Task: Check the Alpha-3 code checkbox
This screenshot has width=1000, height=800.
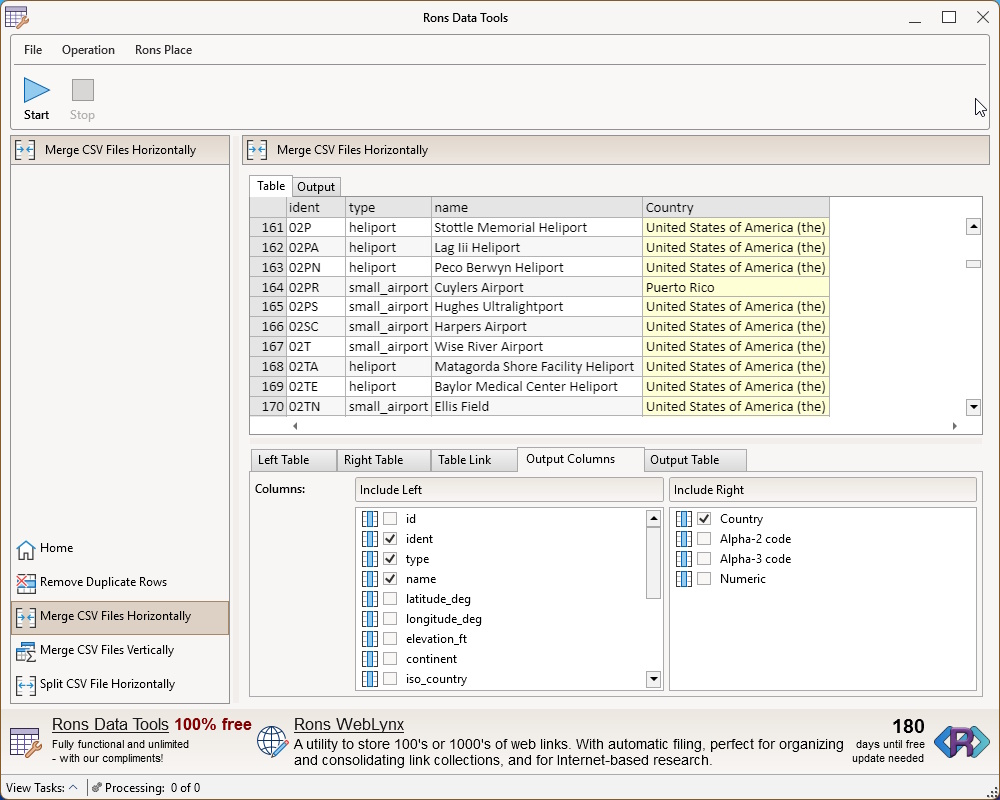Action: (x=704, y=559)
